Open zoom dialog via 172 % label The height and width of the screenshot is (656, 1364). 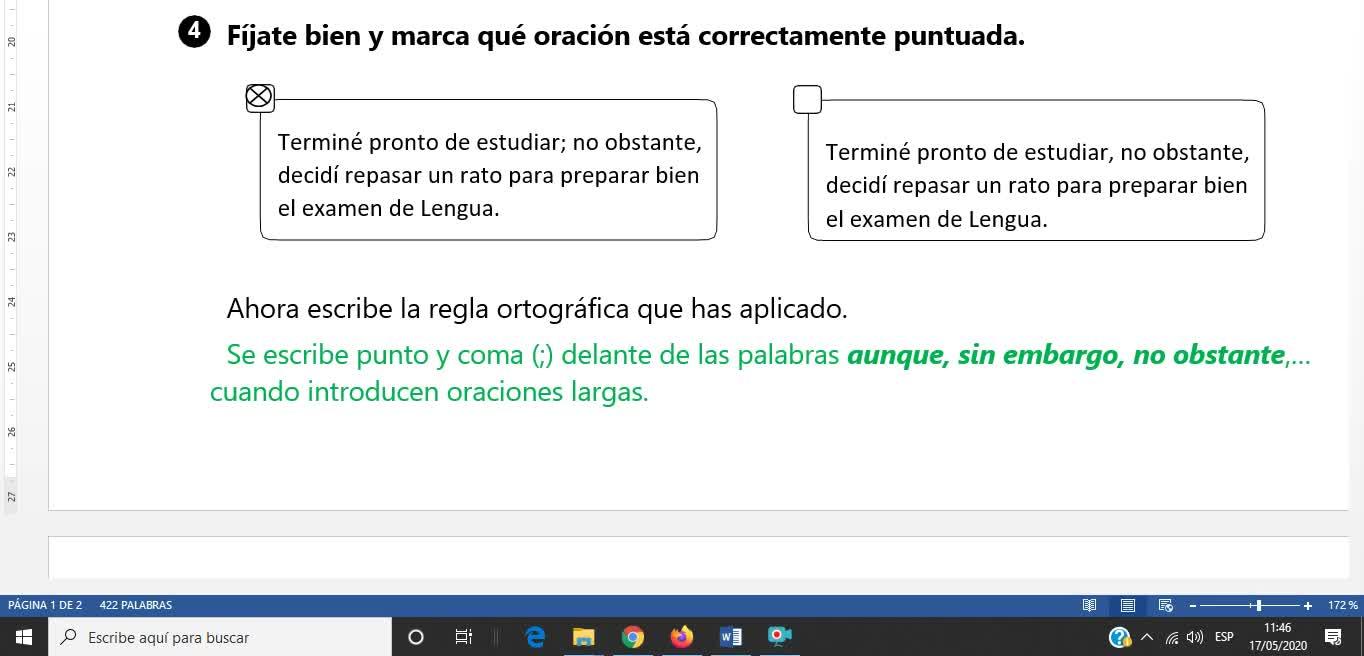[1342, 605]
